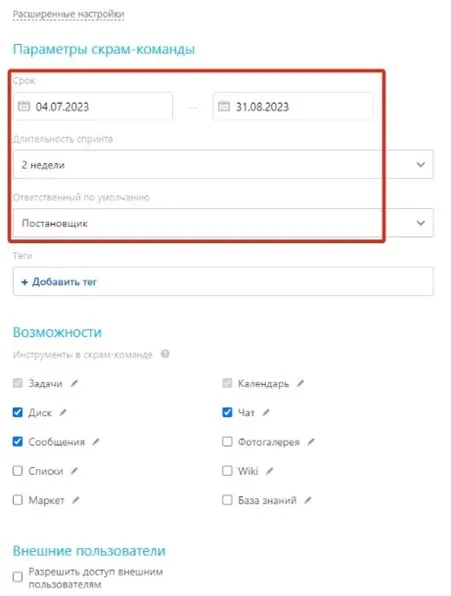Uncheck the Сообщения checkbox
Screen dimensions: 451x596
tap(17, 441)
